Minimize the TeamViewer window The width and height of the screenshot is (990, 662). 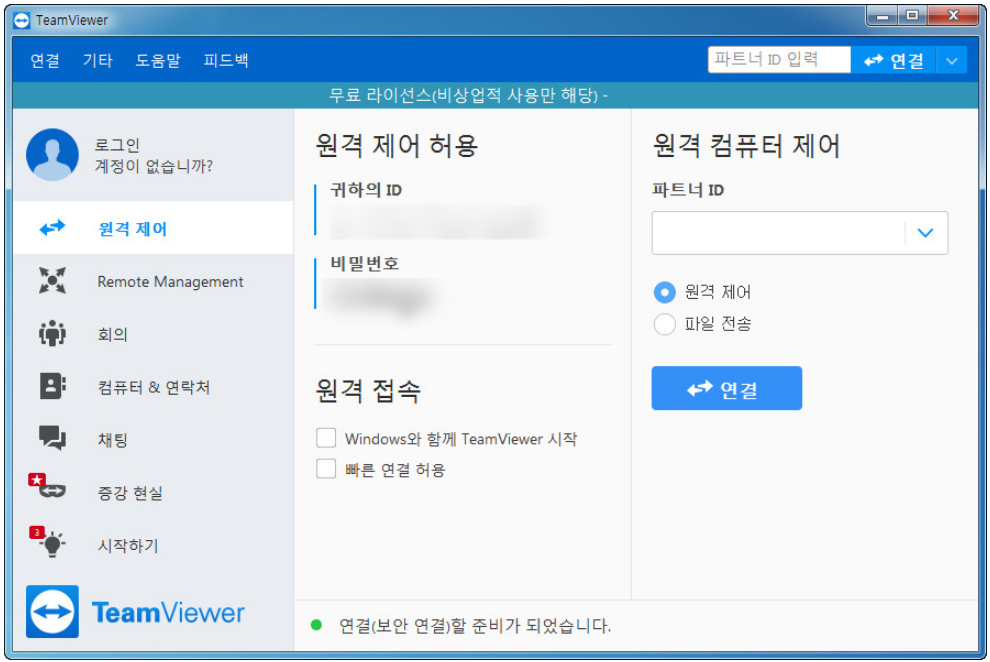pos(883,16)
